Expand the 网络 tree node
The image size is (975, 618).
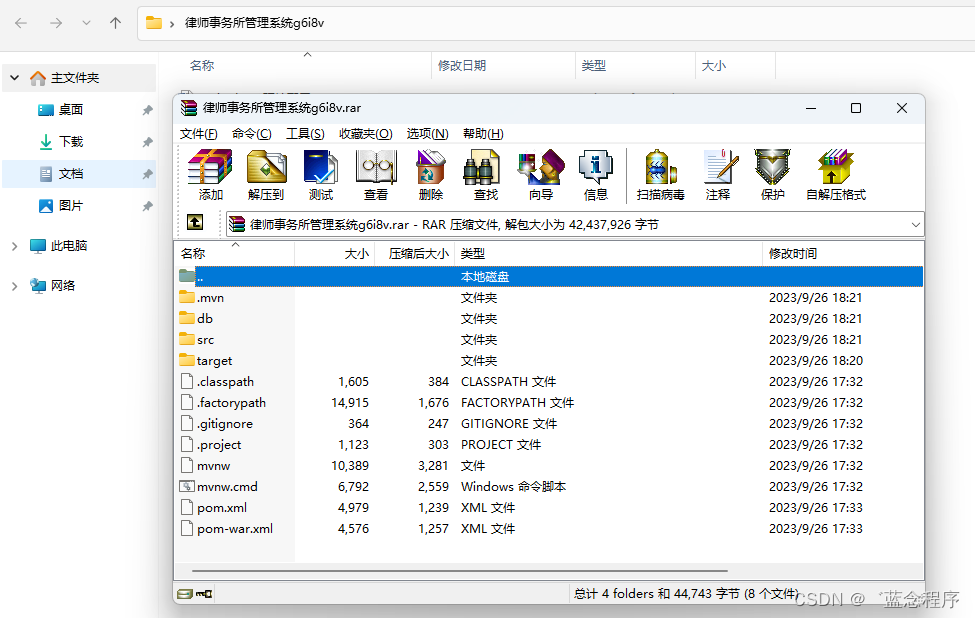[x=14, y=286]
